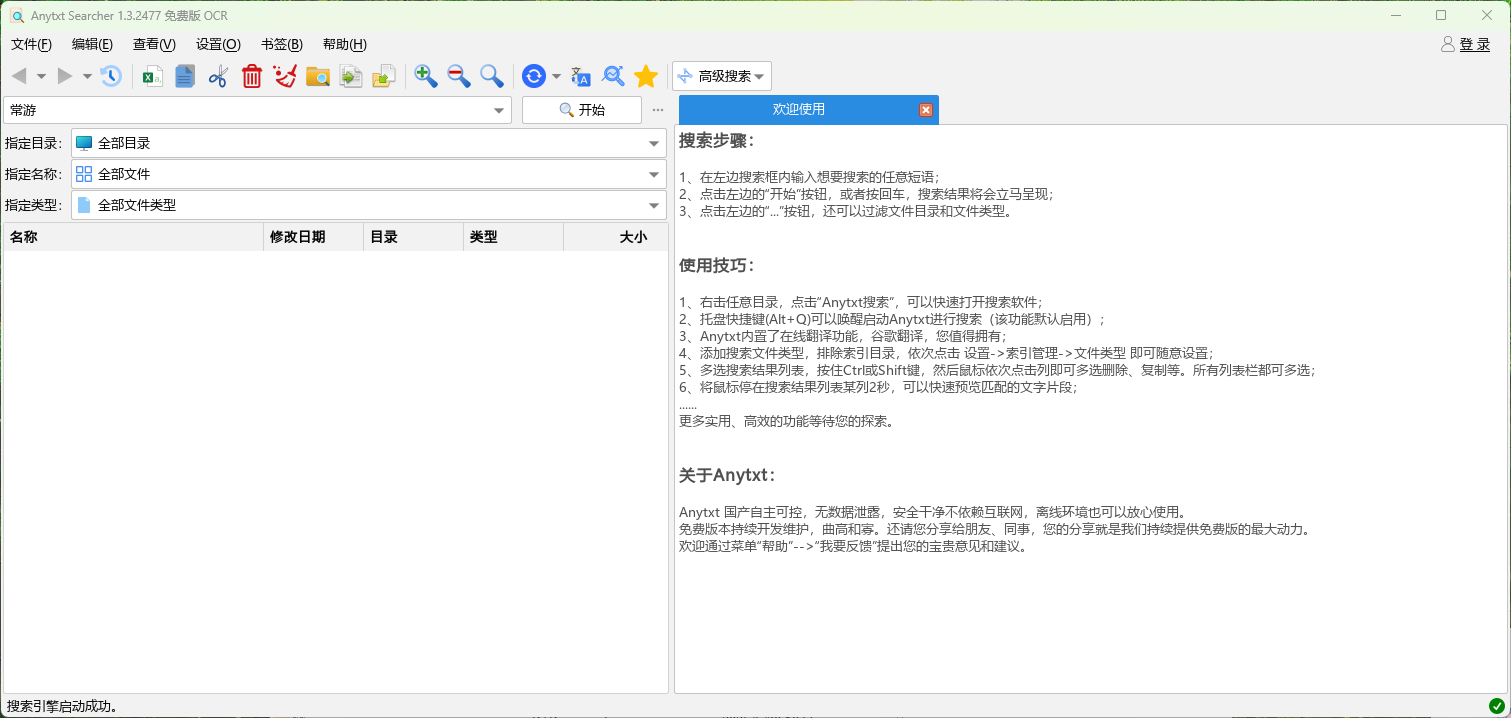Image resolution: width=1511 pixels, height=718 pixels.
Task: Open the 全部目录 directory dropdown
Action: click(x=369, y=143)
